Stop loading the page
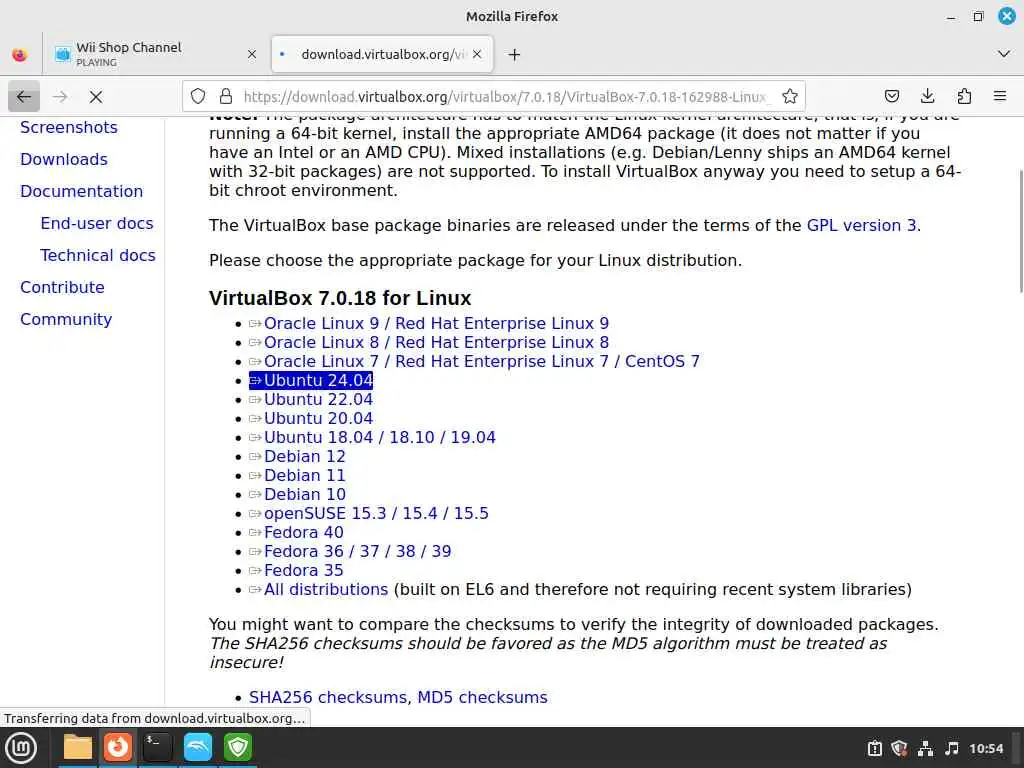The image size is (1024, 768). point(96,97)
